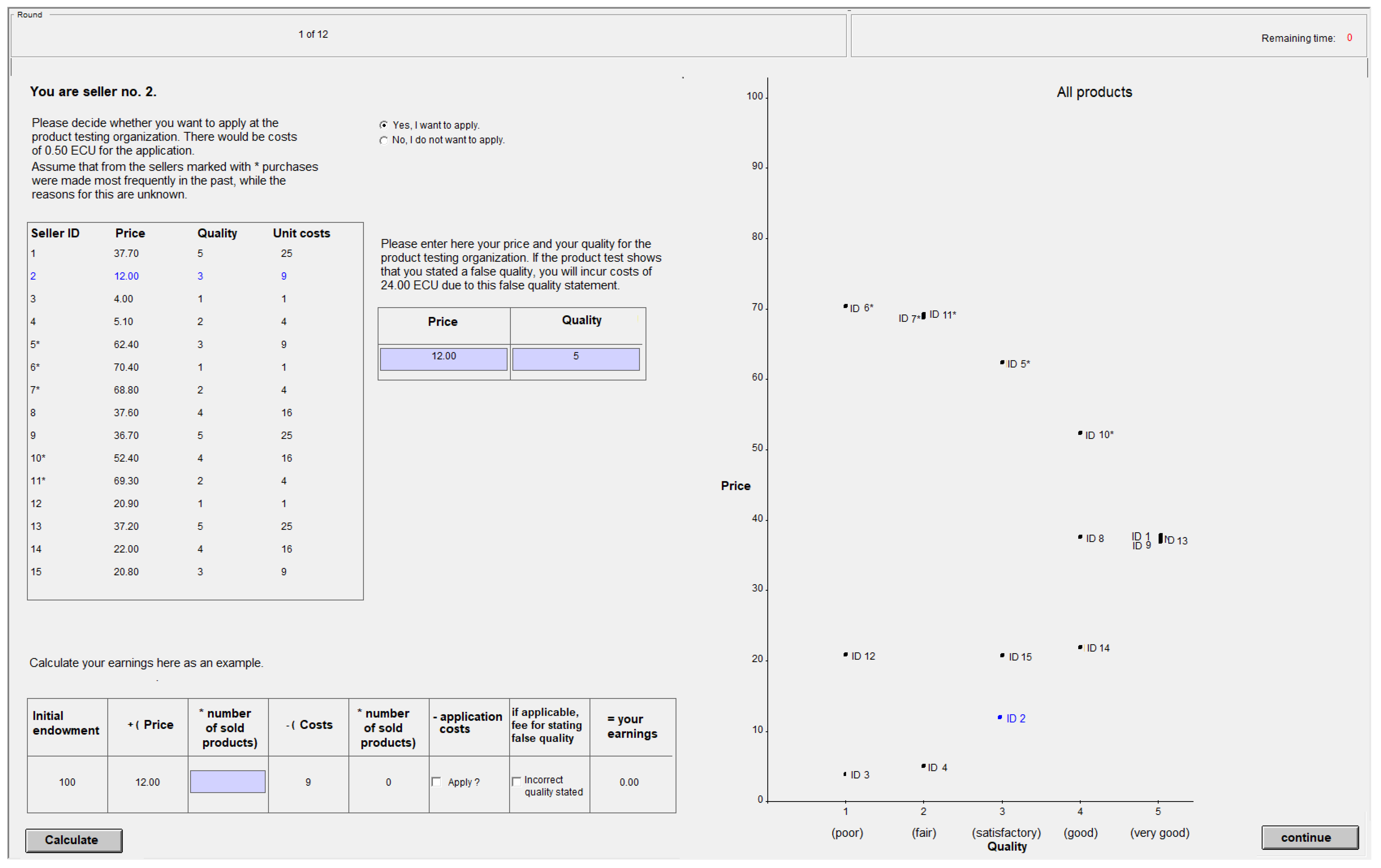
Task: Click the Calculate button
Action: tap(73, 840)
